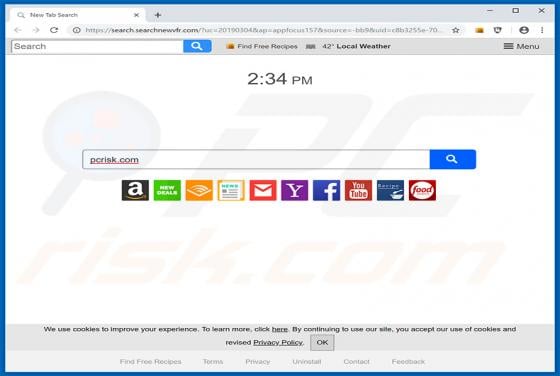Open a new browser tab
This screenshot has width=560, height=376.
(x=158, y=15)
